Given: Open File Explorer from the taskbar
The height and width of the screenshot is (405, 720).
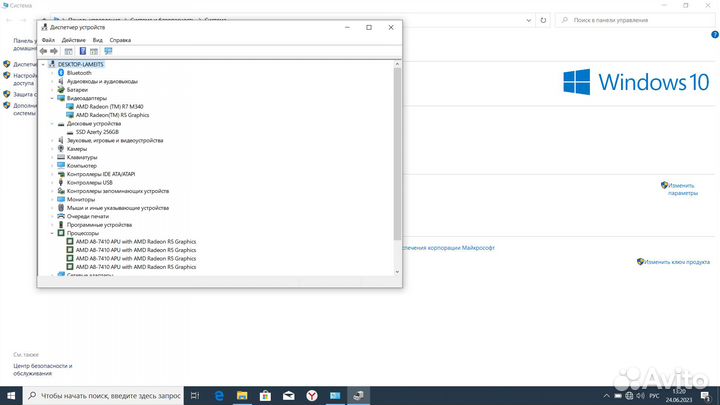Looking at the screenshot, I should pos(242,396).
